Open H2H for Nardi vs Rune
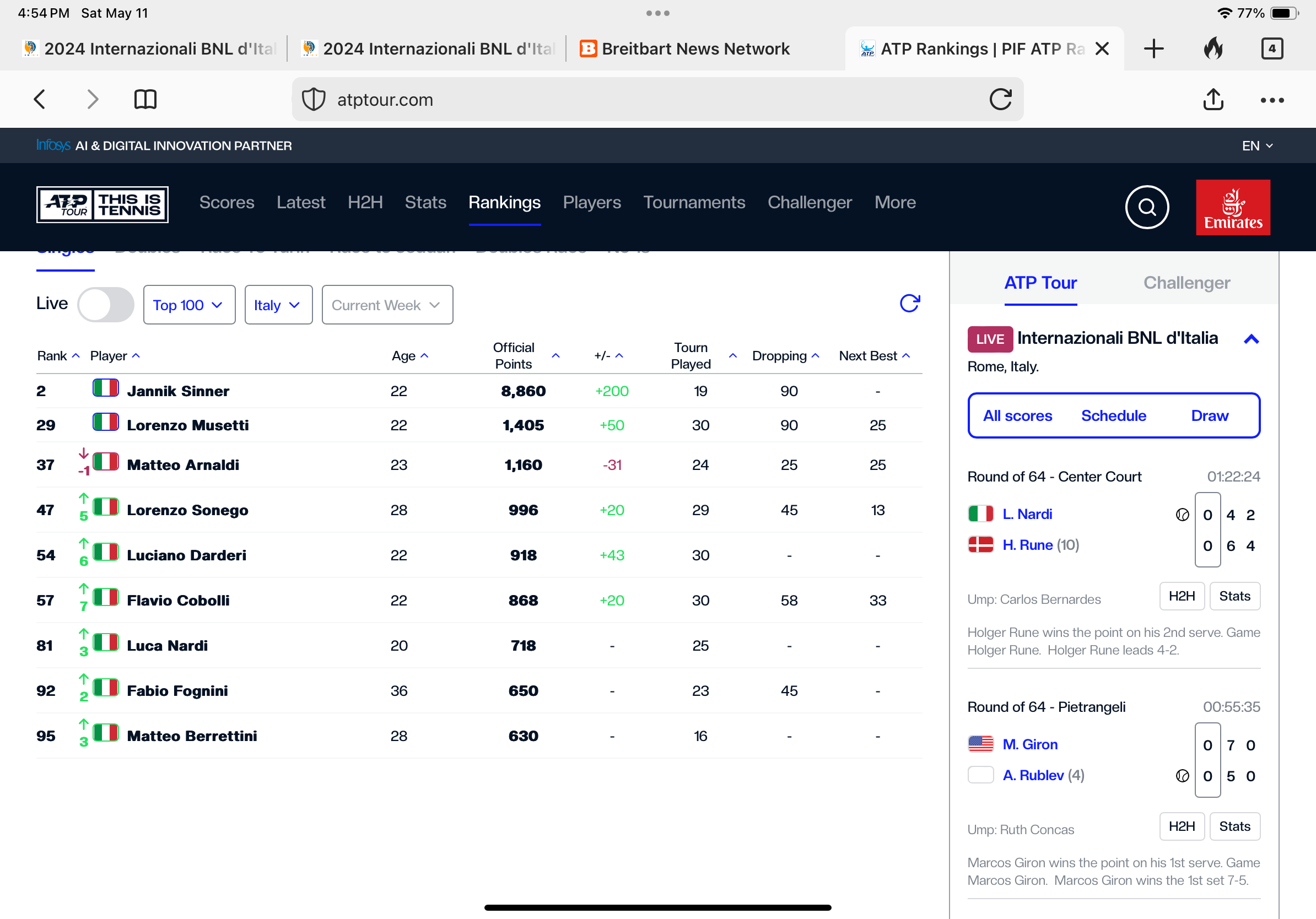The height and width of the screenshot is (919, 1316). [1182, 596]
